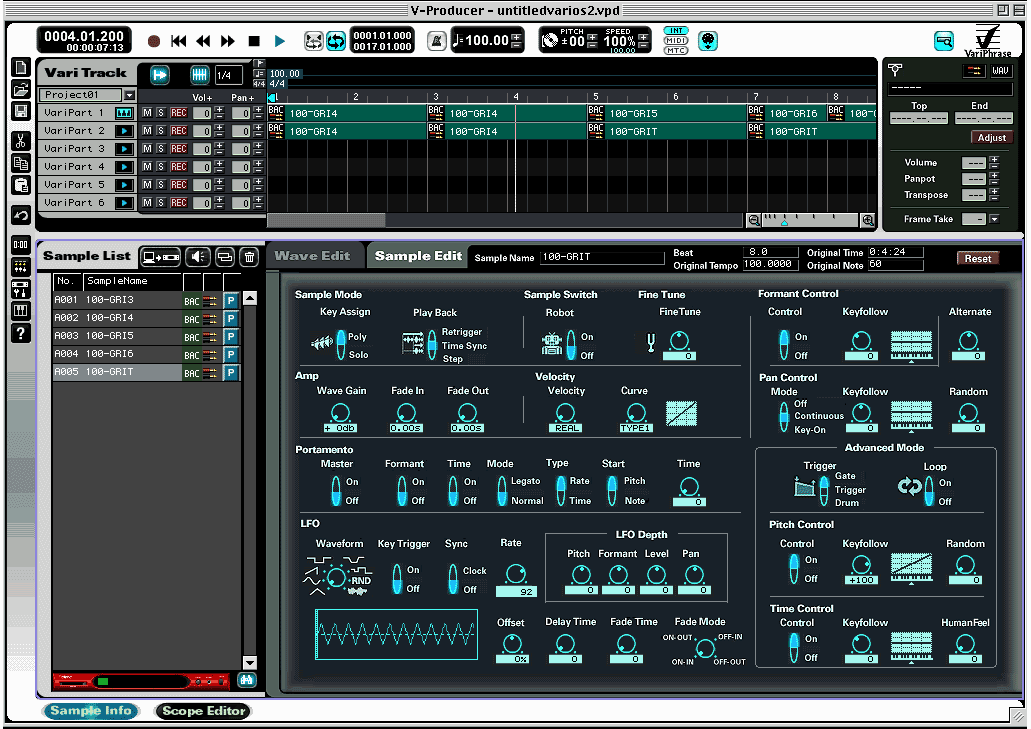Toggle Formant Control On/Off switch
Viewport: 1031px width, 729px height.
pyautogui.click(x=784, y=344)
